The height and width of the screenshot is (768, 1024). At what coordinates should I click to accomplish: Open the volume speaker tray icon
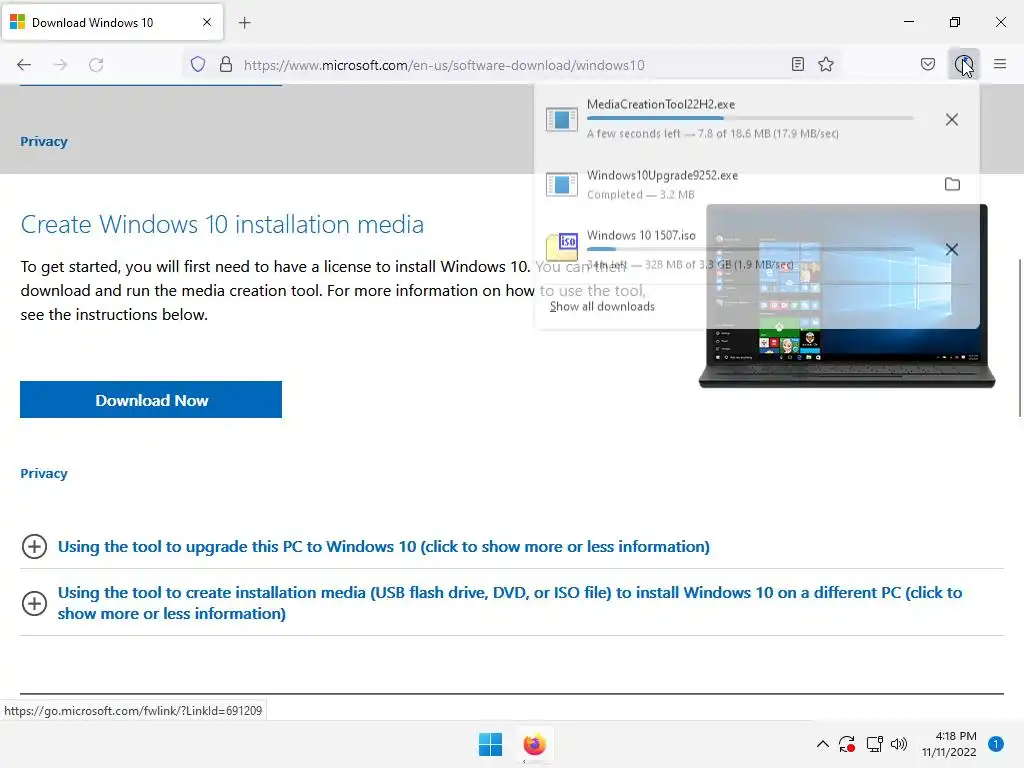[899, 744]
